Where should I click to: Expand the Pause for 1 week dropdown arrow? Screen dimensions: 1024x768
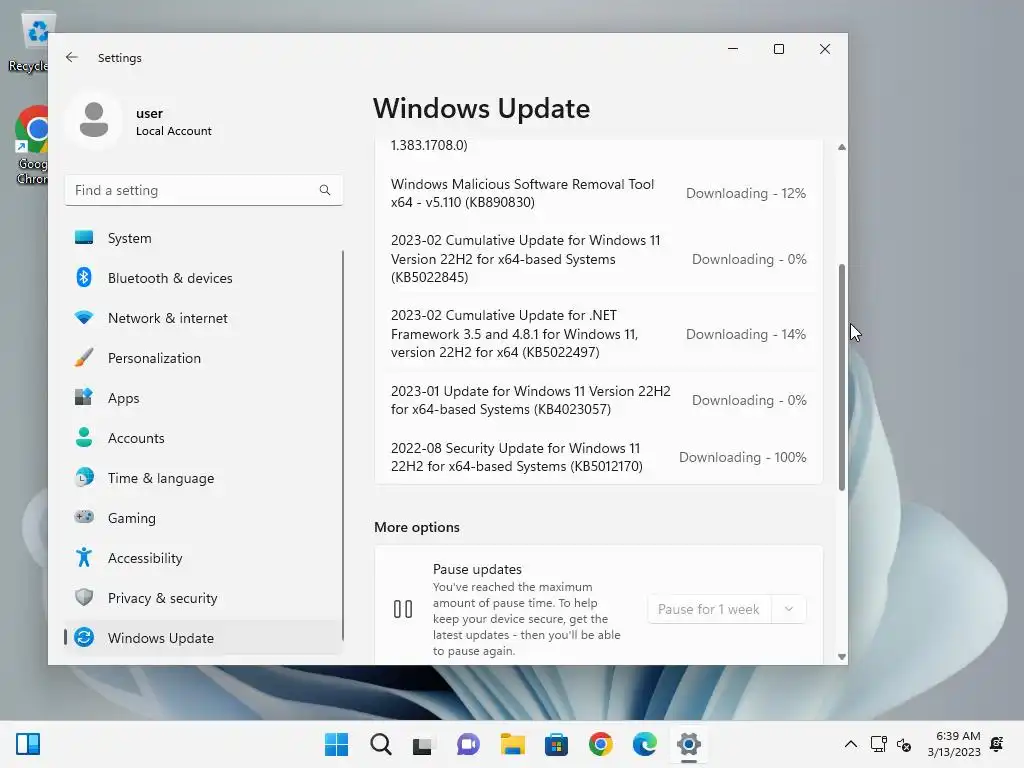pyautogui.click(x=789, y=609)
